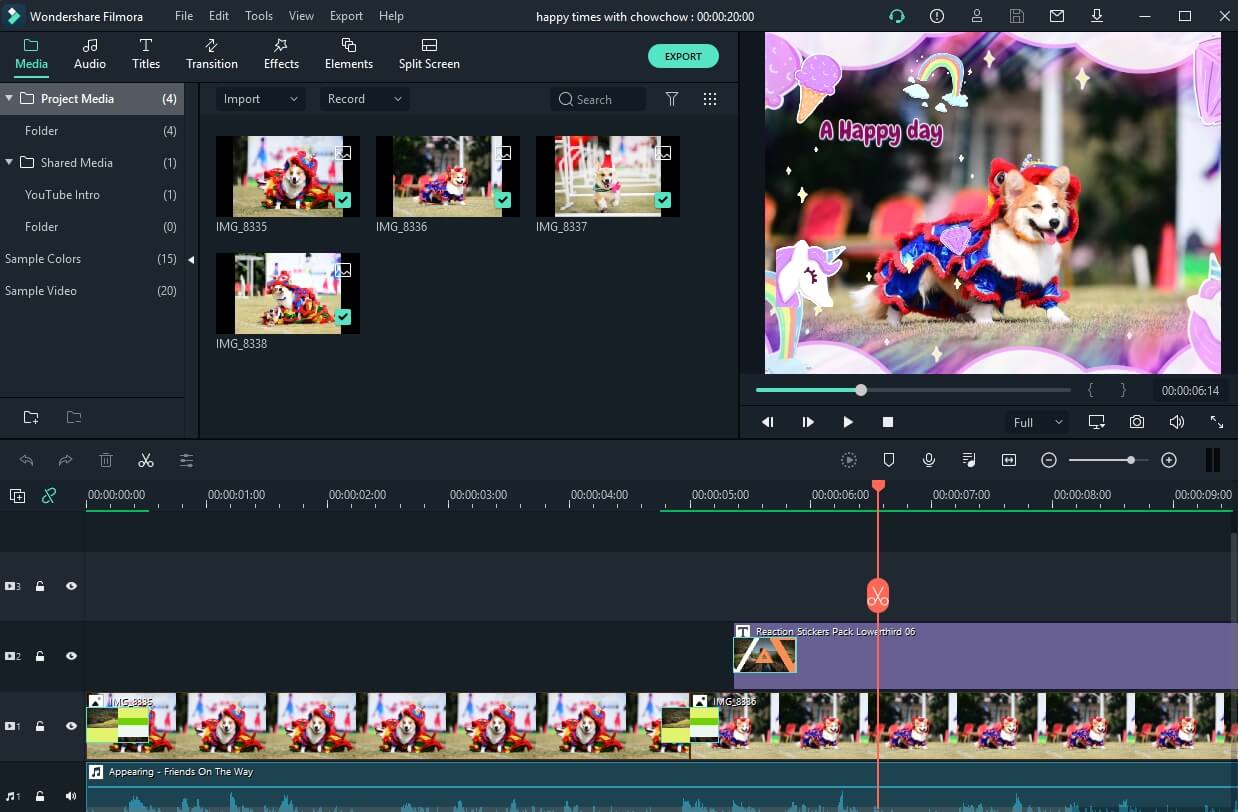
Task: Switch media grid view layout
Action: tap(710, 99)
